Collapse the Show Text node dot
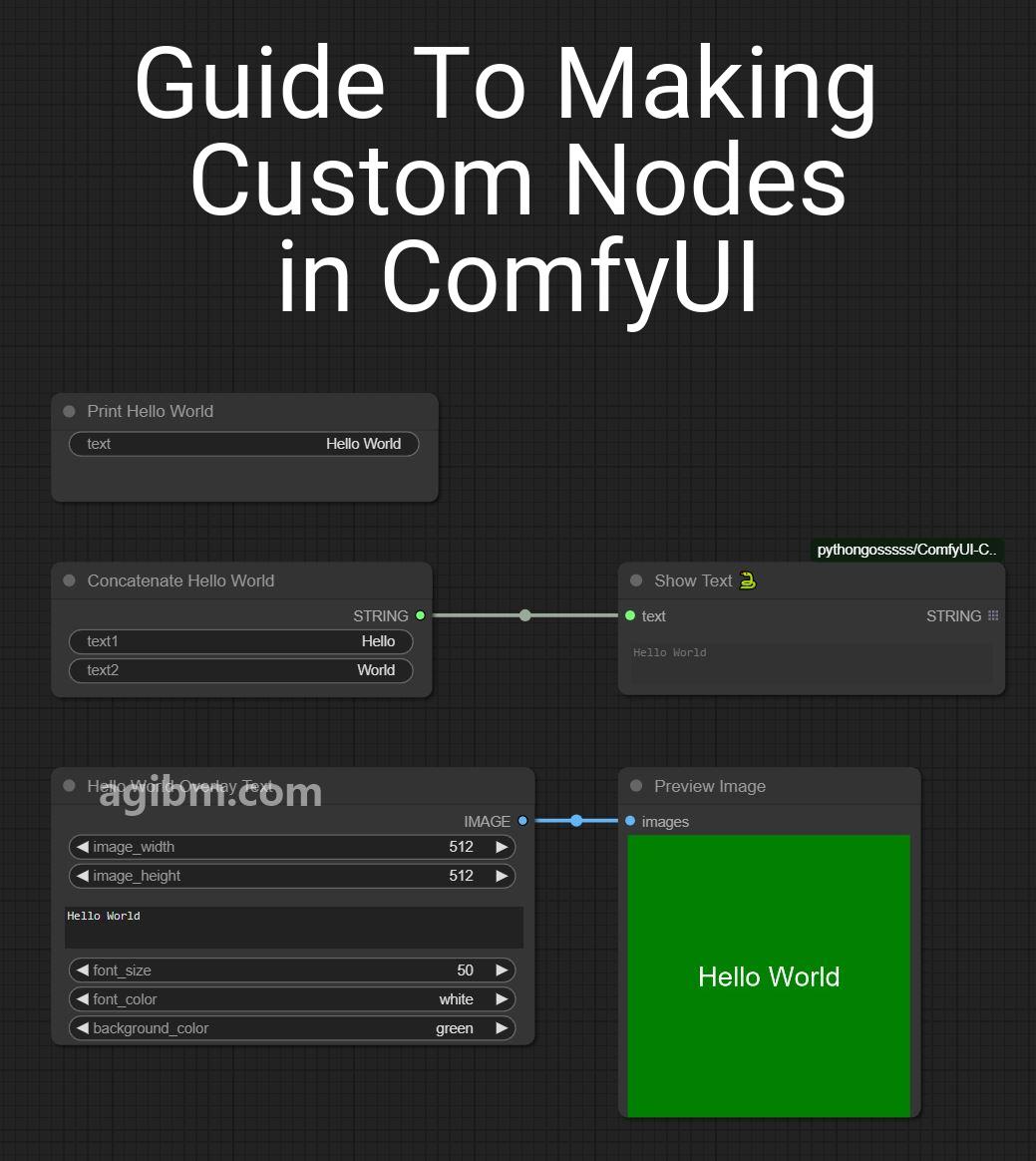The image size is (1036, 1161). point(636,580)
